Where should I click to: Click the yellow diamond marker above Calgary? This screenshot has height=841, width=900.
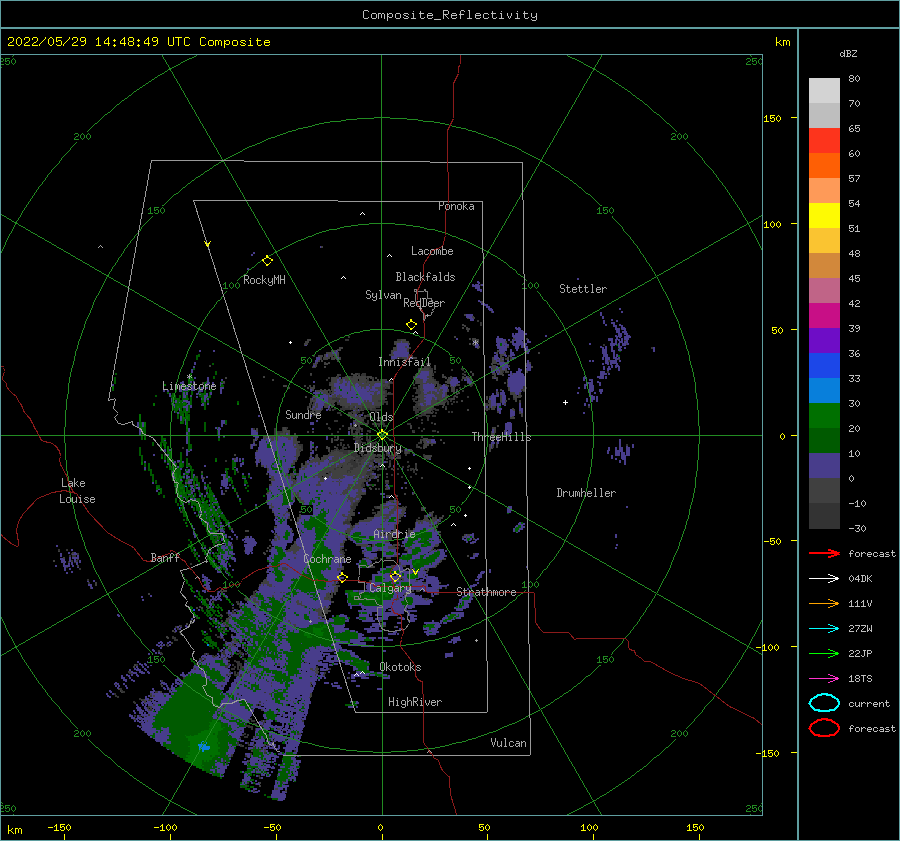click(395, 576)
